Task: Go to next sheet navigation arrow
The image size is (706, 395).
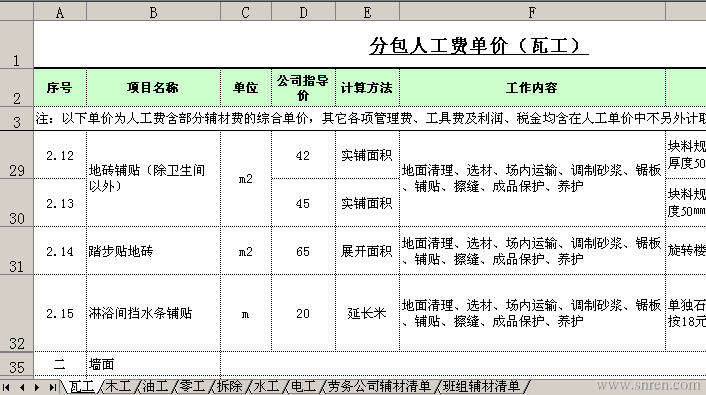Action: (37, 387)
